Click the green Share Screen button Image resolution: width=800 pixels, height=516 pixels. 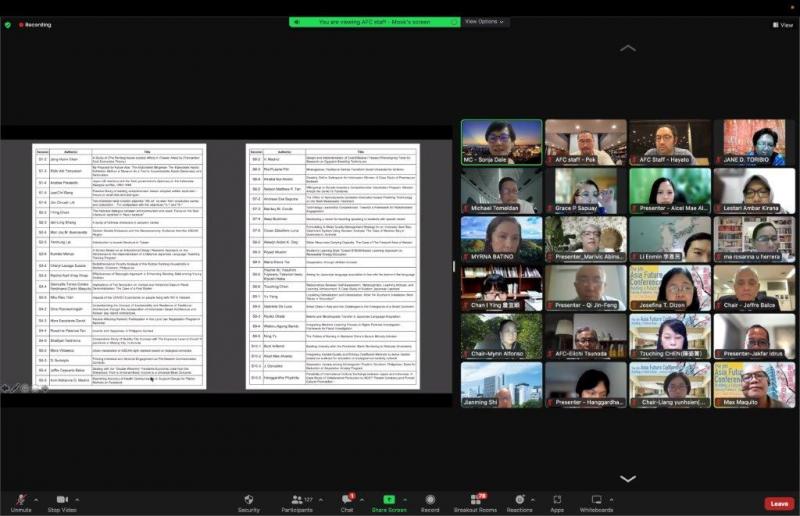389,501
